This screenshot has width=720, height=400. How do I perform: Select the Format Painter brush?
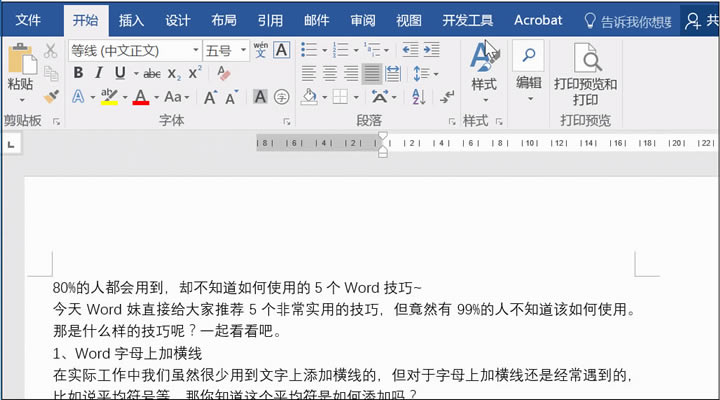[x=51, y=96]
